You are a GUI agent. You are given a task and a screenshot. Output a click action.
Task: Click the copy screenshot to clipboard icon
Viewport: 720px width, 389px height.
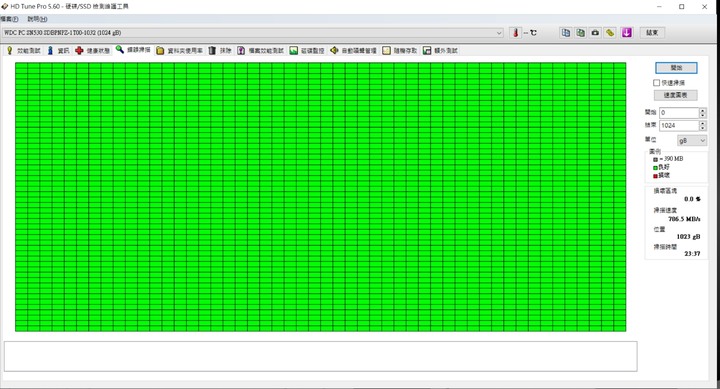pyautogui.click(x=580, y=33)
